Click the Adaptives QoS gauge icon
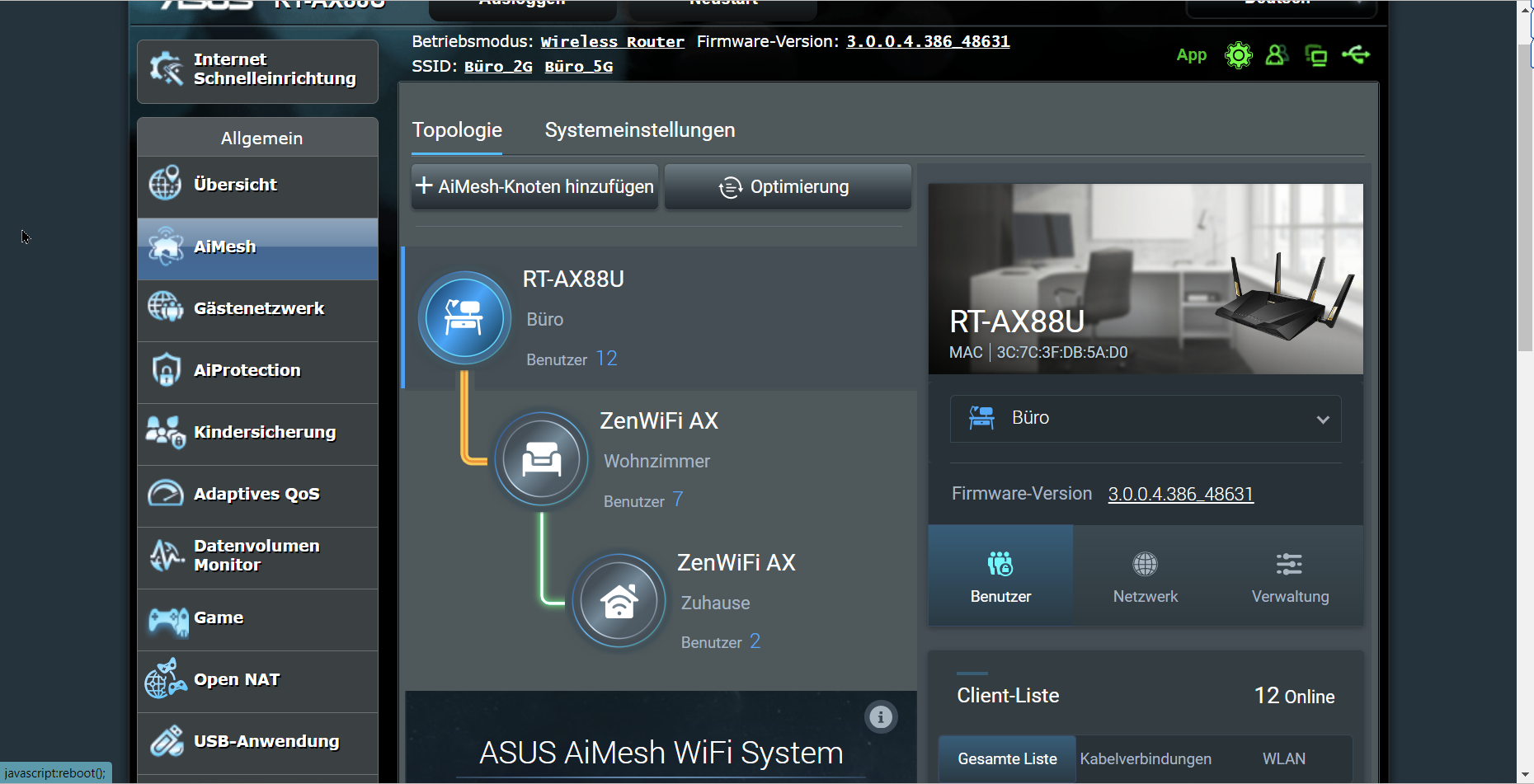 [166, 493]
